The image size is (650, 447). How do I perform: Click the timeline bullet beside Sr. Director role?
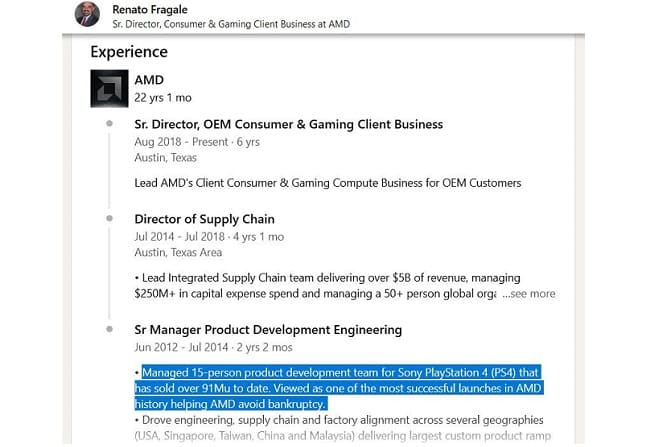pos(109,124)
